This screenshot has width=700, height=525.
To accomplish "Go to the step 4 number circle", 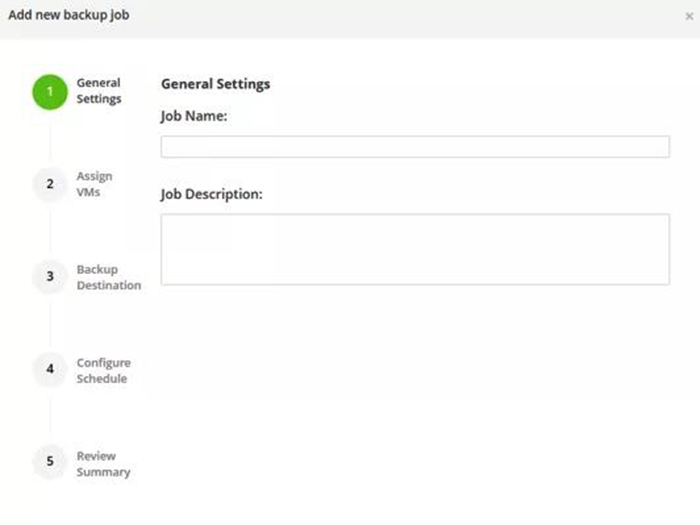I will tap(50, 369).
